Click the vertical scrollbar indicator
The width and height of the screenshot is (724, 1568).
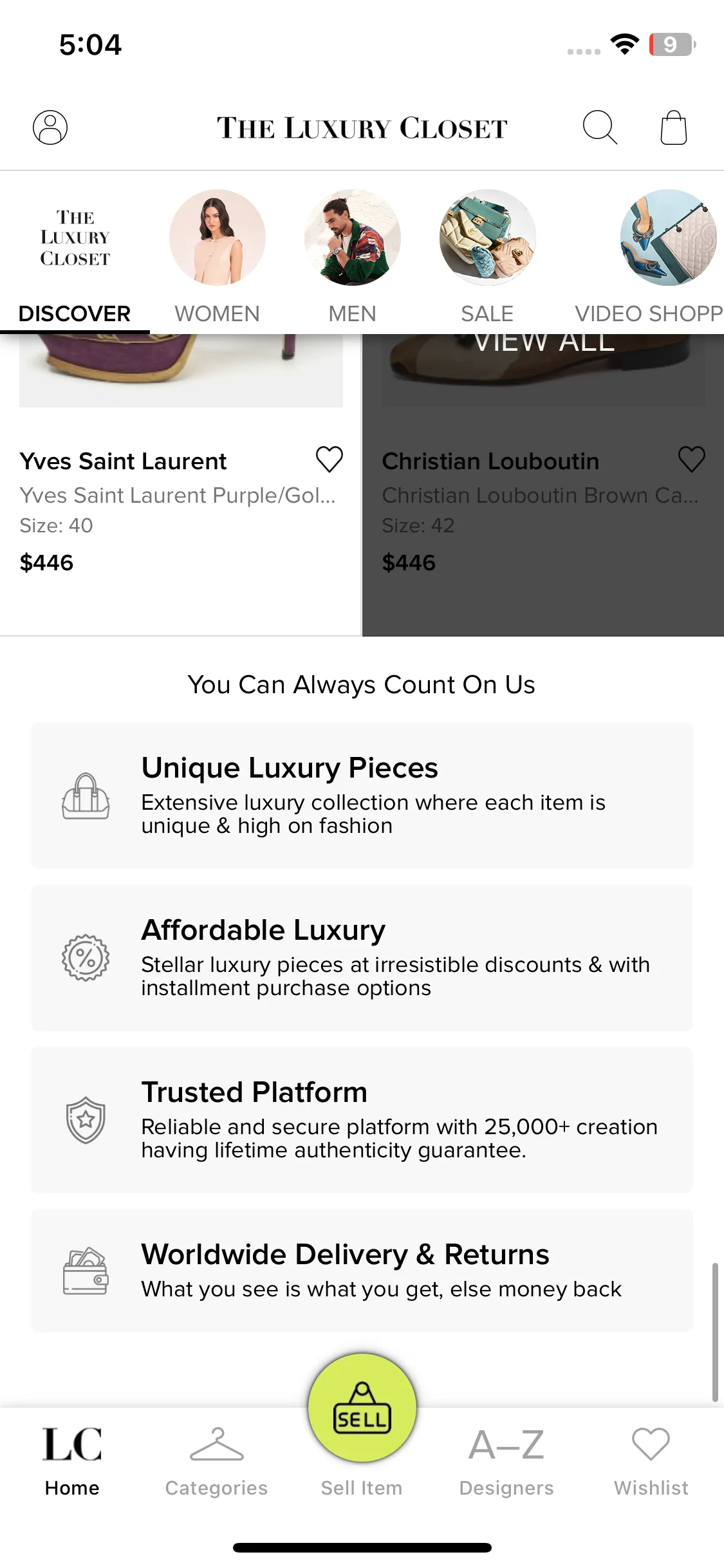[715, 1332]
